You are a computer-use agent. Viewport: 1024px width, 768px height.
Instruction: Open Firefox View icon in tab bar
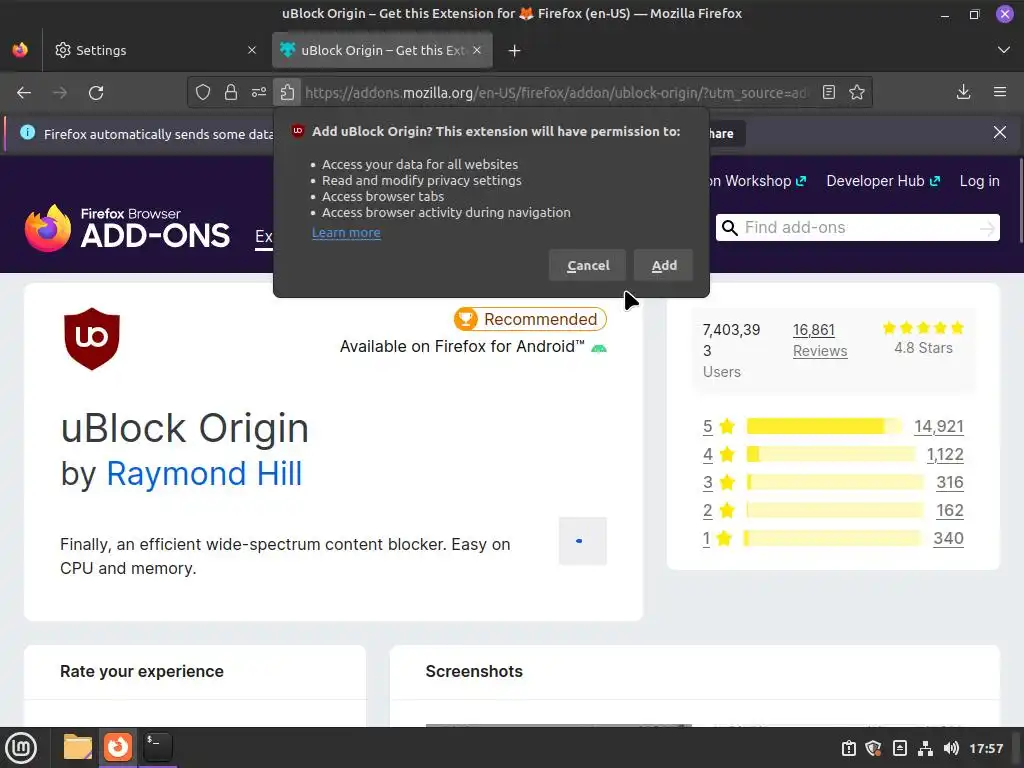20,50
